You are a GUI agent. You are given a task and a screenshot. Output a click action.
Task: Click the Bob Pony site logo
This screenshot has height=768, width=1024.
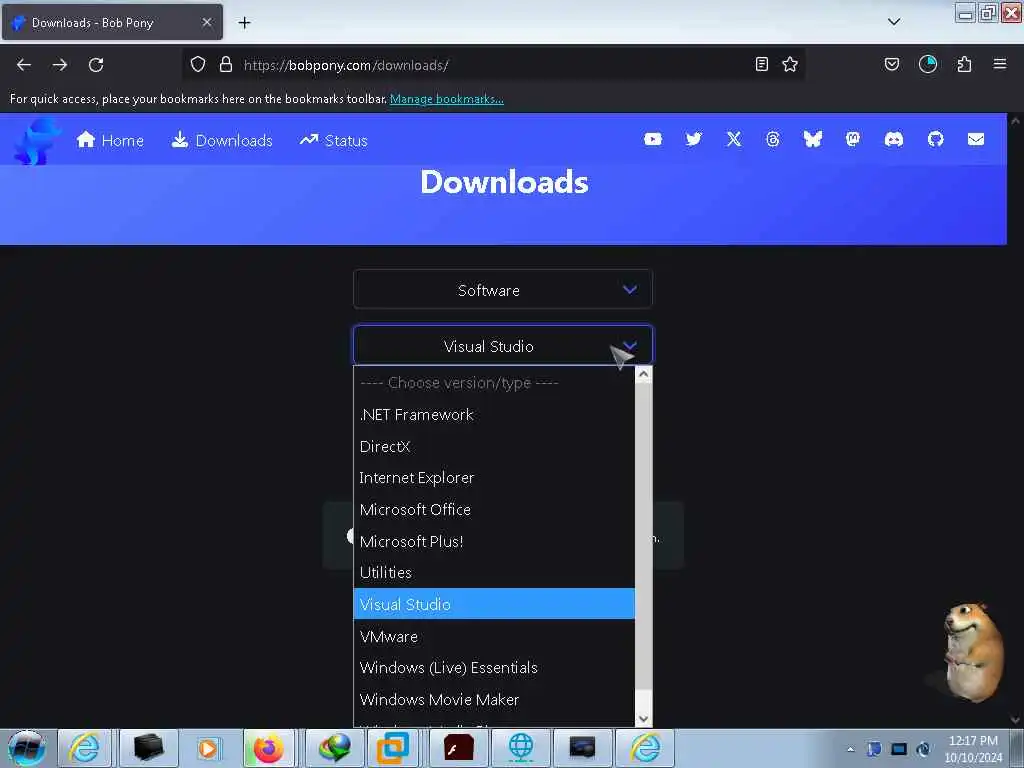[x=36, y=140]
